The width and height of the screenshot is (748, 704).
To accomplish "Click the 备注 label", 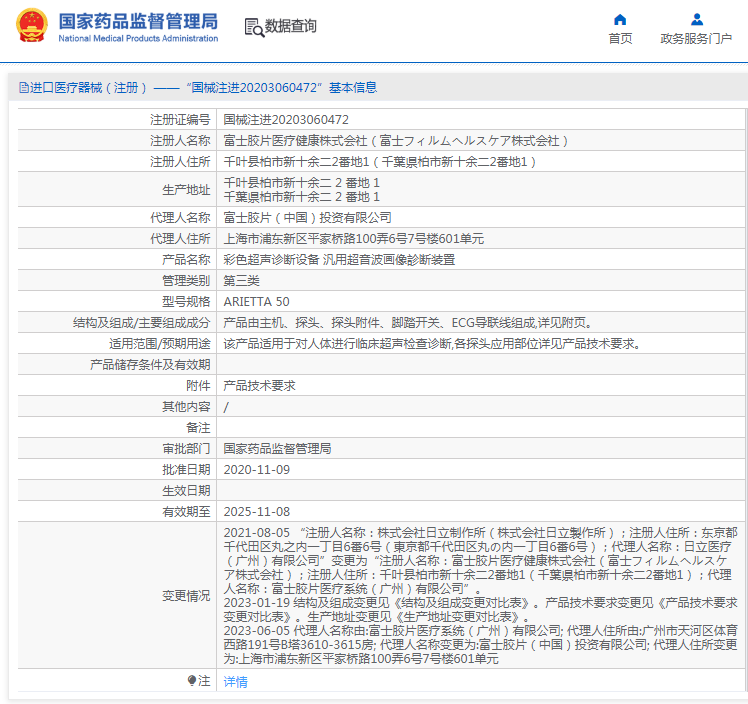I will click(x=198, y=427).
